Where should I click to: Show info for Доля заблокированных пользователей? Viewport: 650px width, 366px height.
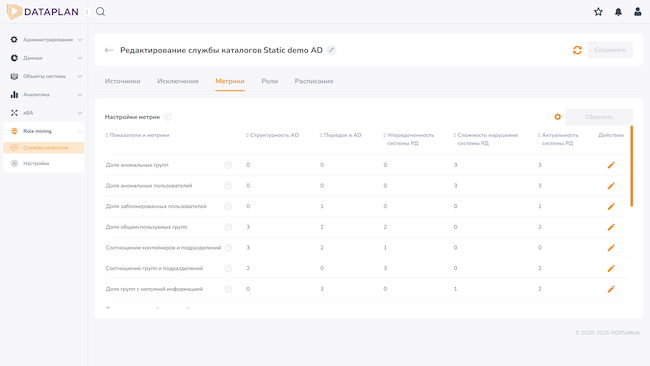228,206
